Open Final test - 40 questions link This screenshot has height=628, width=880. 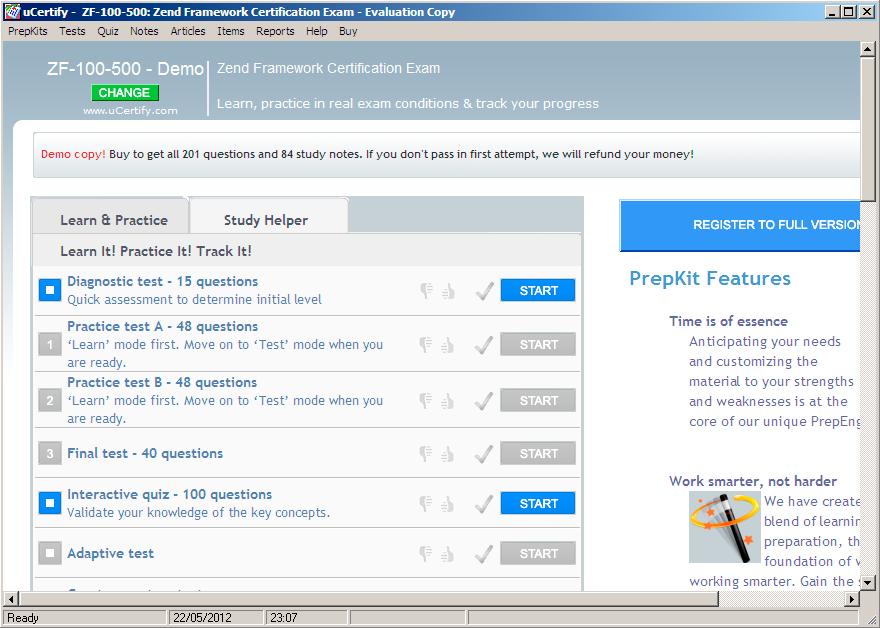145,453
